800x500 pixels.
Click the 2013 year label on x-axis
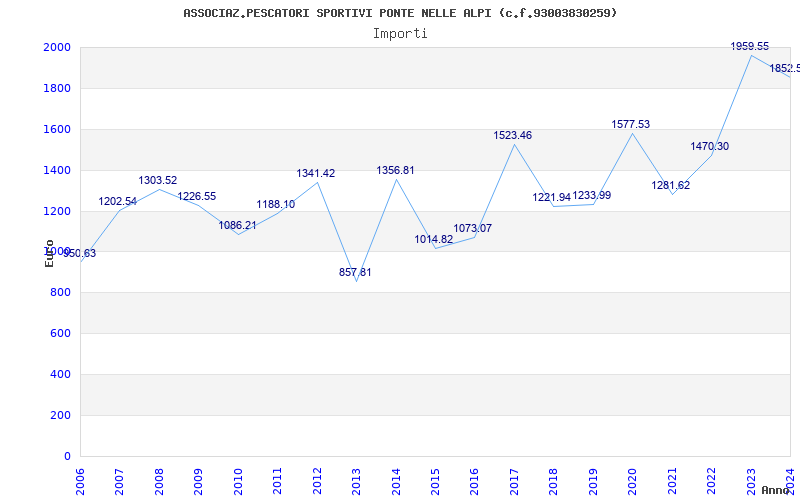(356, 482)
